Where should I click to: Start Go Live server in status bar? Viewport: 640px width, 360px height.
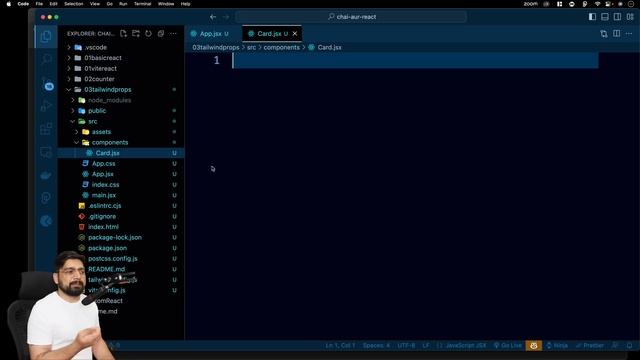[x=507, y=345]
